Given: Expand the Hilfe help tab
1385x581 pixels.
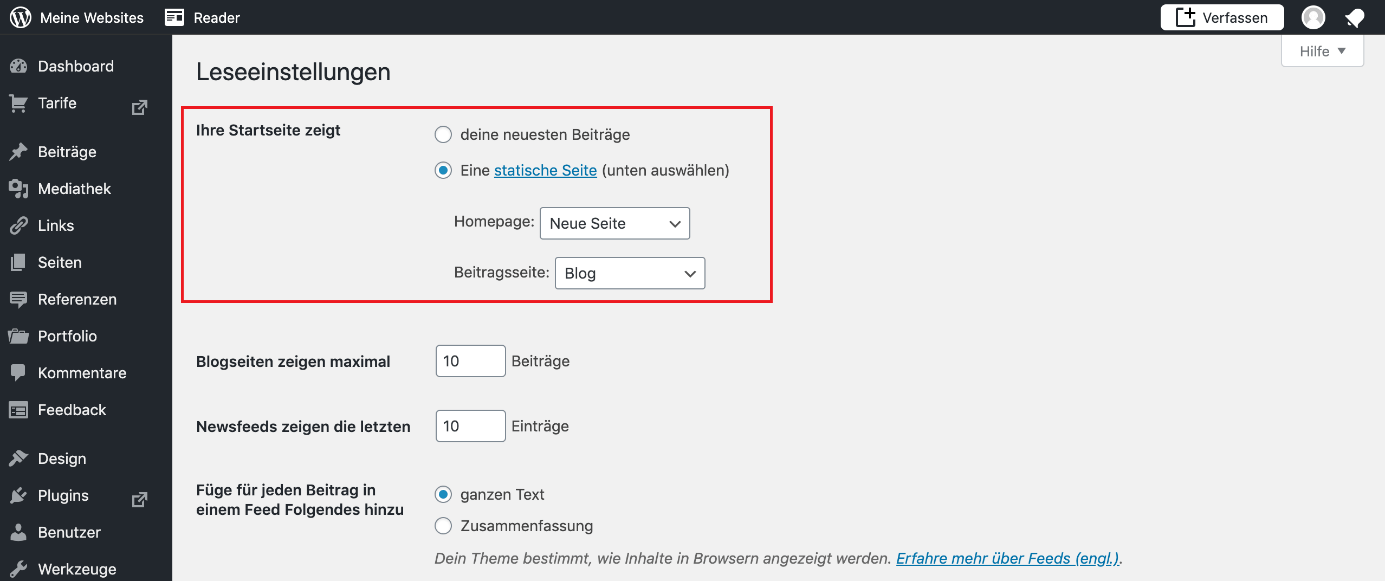Looking at the screenshot, I should (x=1322, y=51).
